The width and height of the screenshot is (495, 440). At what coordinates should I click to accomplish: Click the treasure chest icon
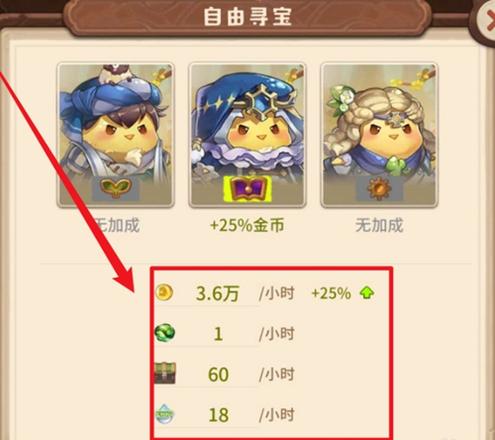[165, 373]
